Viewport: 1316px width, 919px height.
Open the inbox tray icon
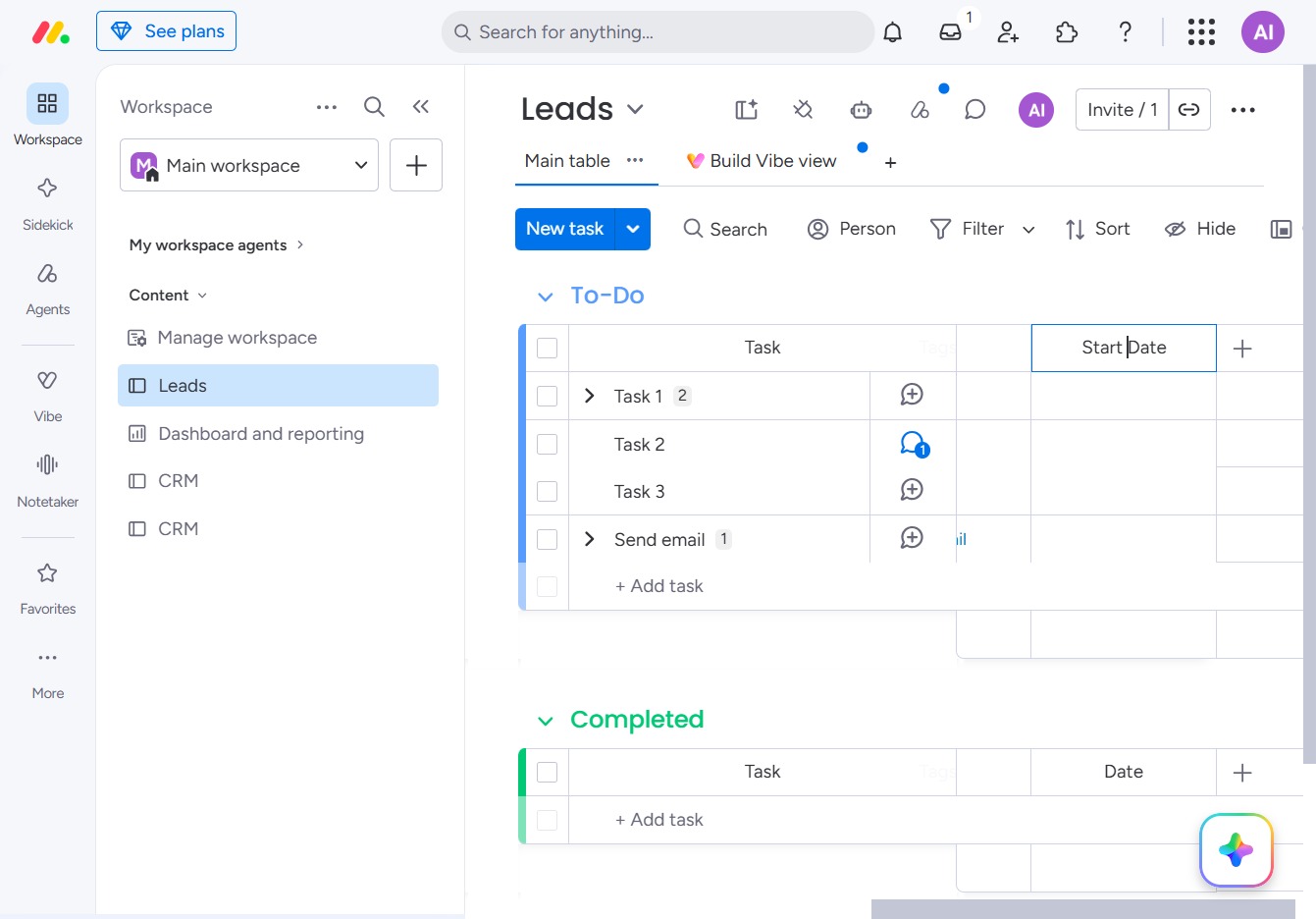pos(950,32)
